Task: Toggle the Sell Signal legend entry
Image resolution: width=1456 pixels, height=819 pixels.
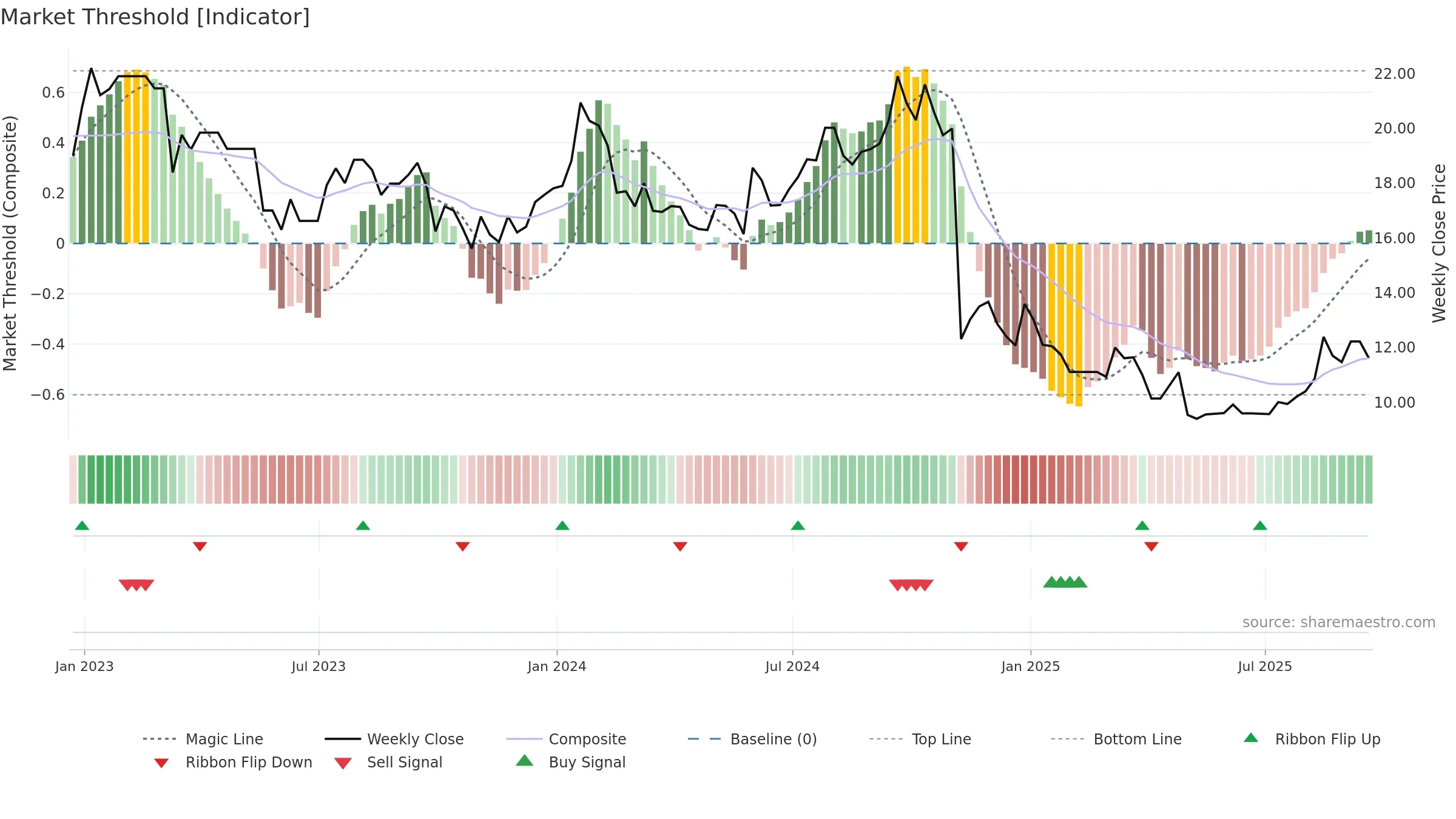Action: click(x=388, y=763)
